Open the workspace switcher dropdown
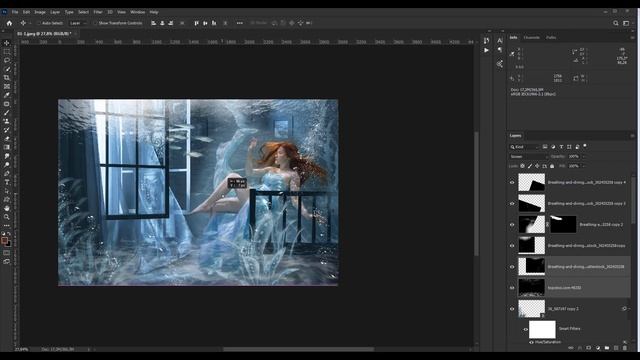Screen dimensions: 640x360 [x=626, y=23]
